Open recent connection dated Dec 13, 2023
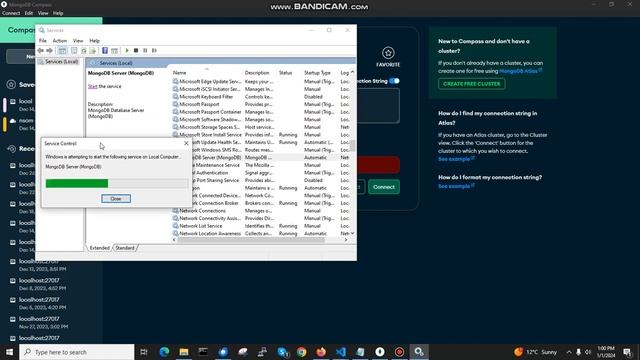 pyautogui.click(x=43, y=265)
